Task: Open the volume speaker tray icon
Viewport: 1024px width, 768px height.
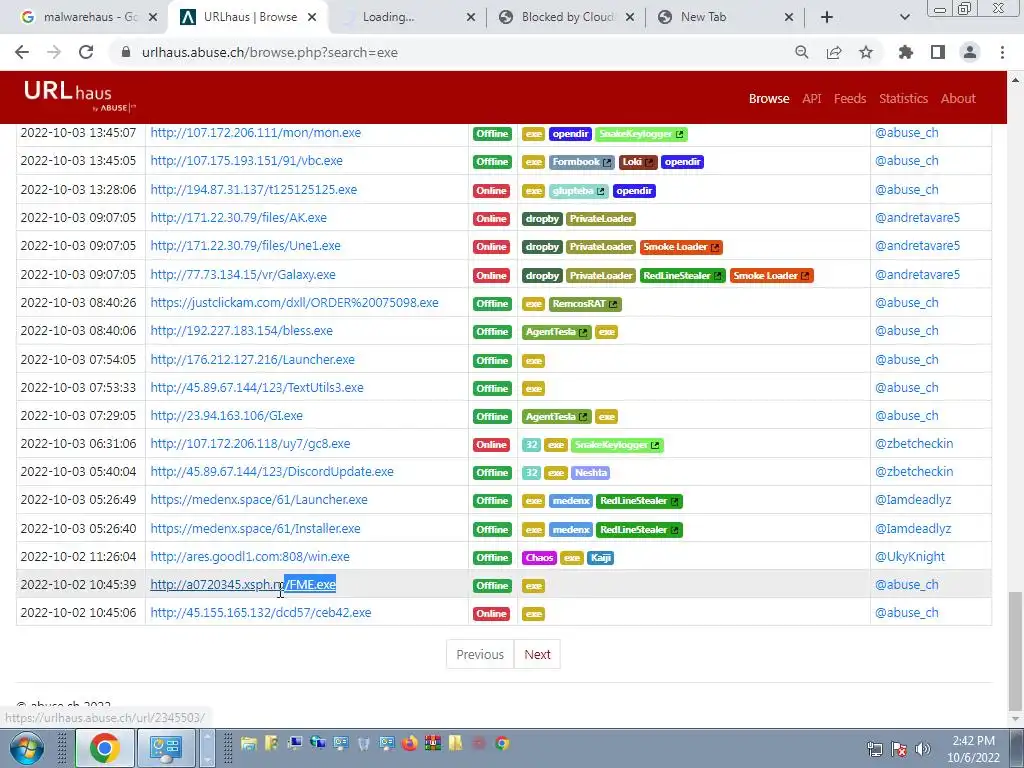Action: (x=923, y=749)
